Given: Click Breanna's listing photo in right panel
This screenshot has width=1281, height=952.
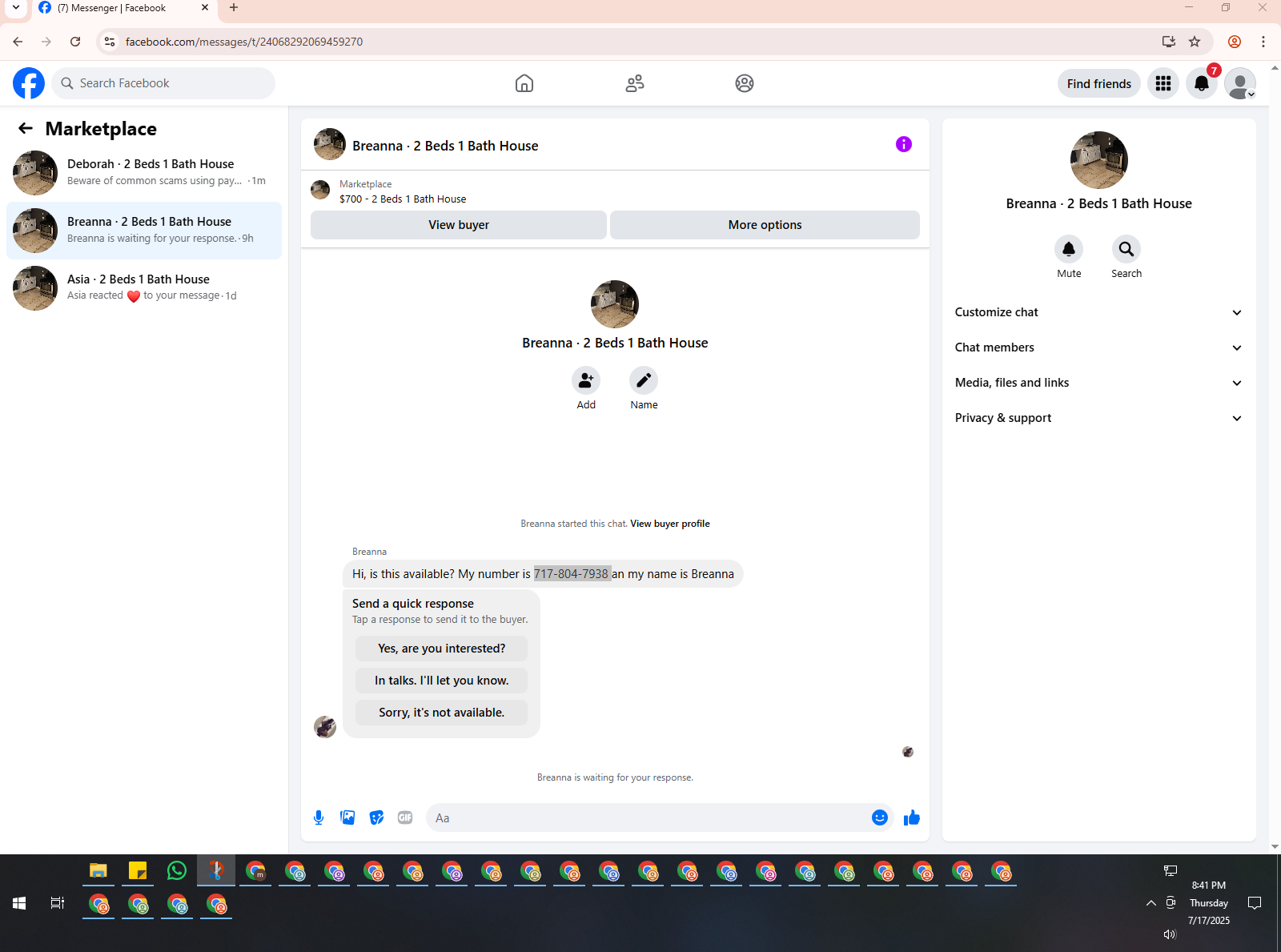Looking at the screenshot, I should [1099, 160].
